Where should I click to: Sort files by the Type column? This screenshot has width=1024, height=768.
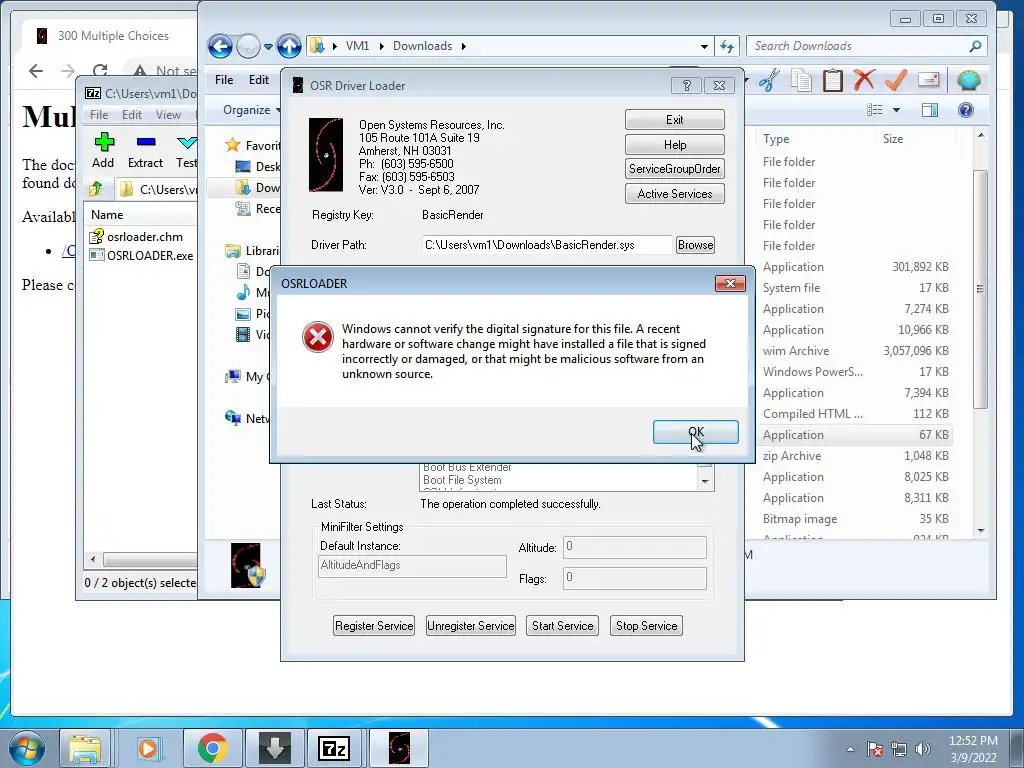tap(816, 139)
